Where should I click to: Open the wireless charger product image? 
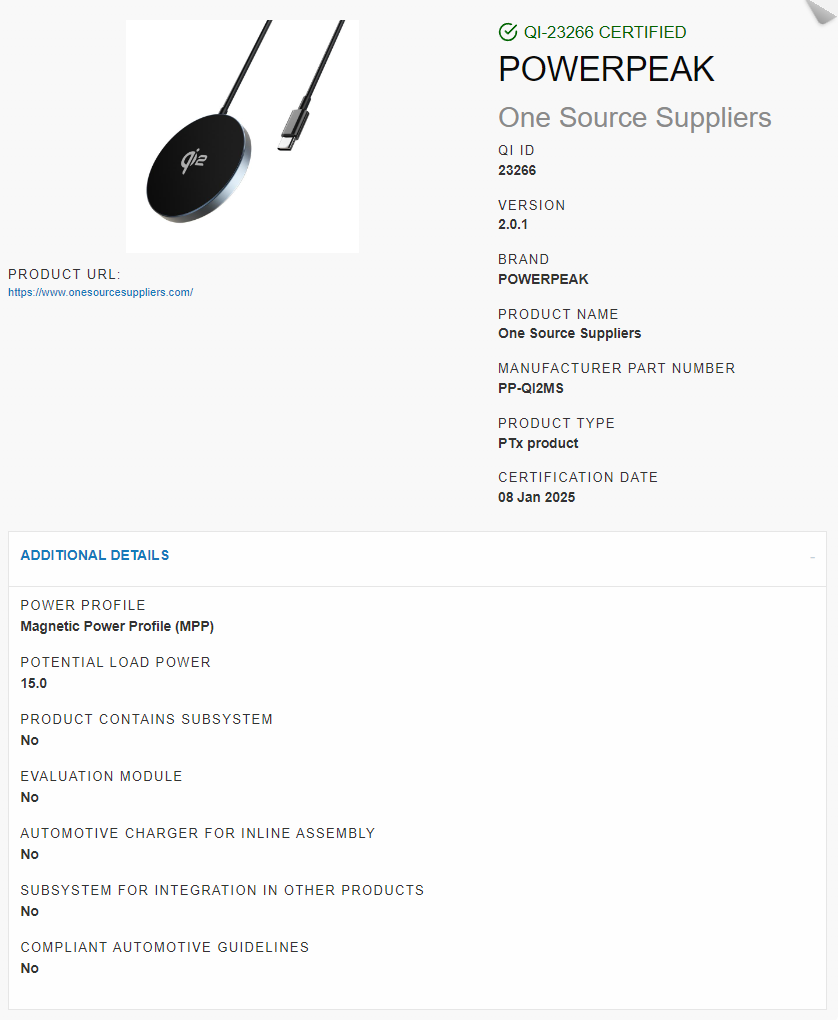(x=242, y=136)
